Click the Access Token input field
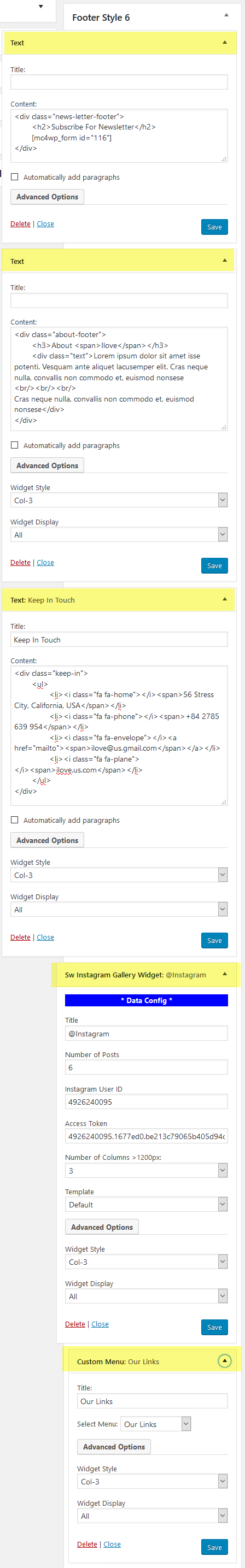Image resolution: width=245 pixels, height=1568 pixels. pos(146,1136)
